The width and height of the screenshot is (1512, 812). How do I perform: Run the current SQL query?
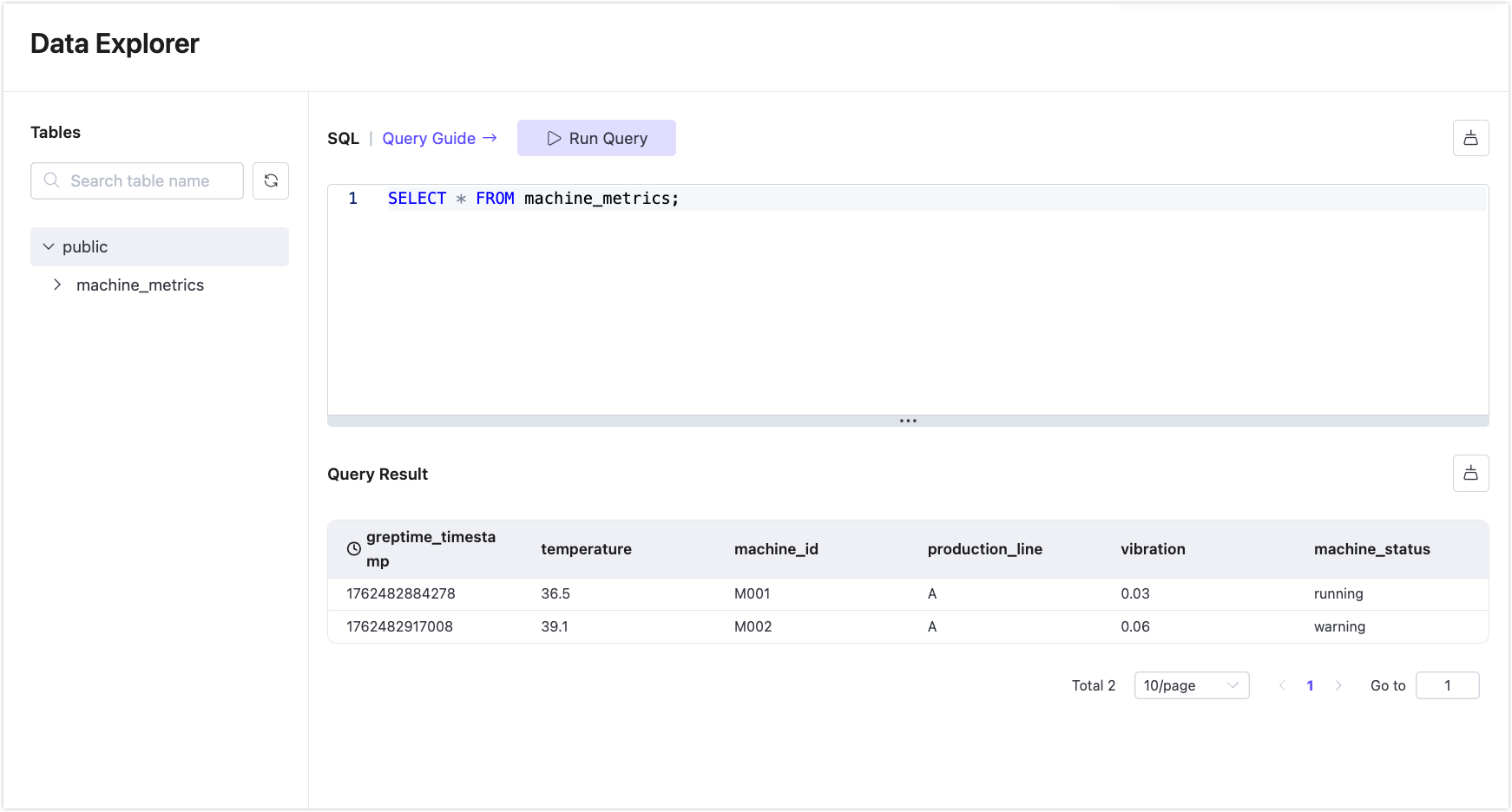tap(596, 138)
